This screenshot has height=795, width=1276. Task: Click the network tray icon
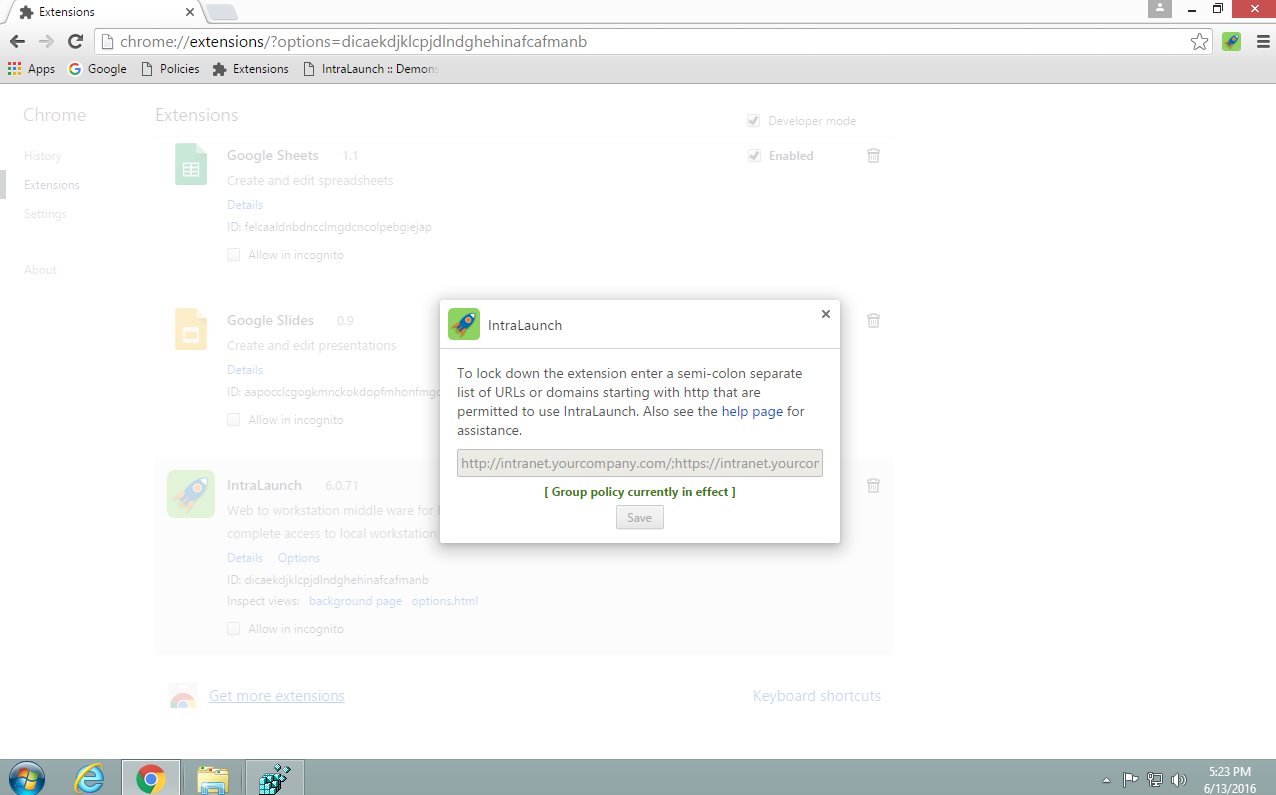click(1155, 779)
